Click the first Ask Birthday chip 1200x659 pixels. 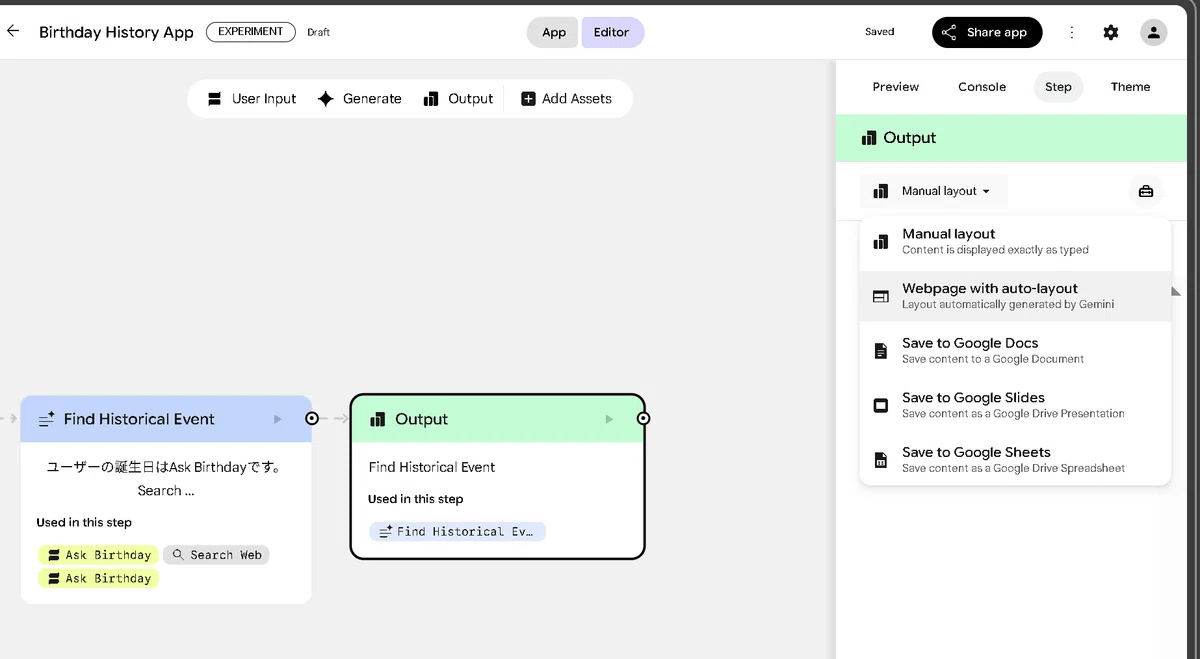tap(98, 555)
